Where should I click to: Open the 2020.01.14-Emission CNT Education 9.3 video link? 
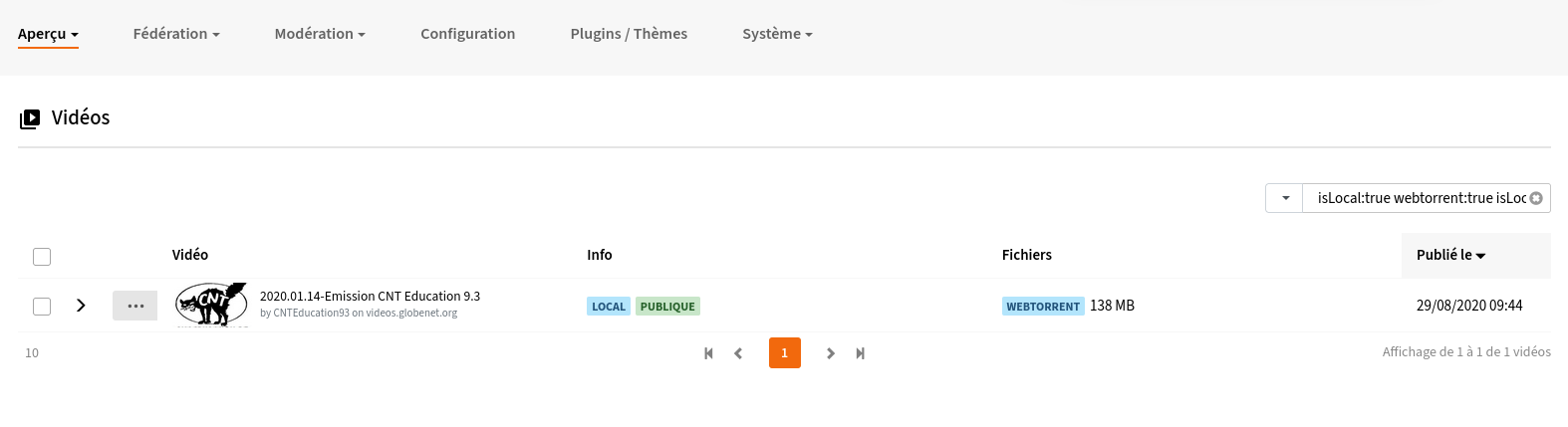point(370,297)
